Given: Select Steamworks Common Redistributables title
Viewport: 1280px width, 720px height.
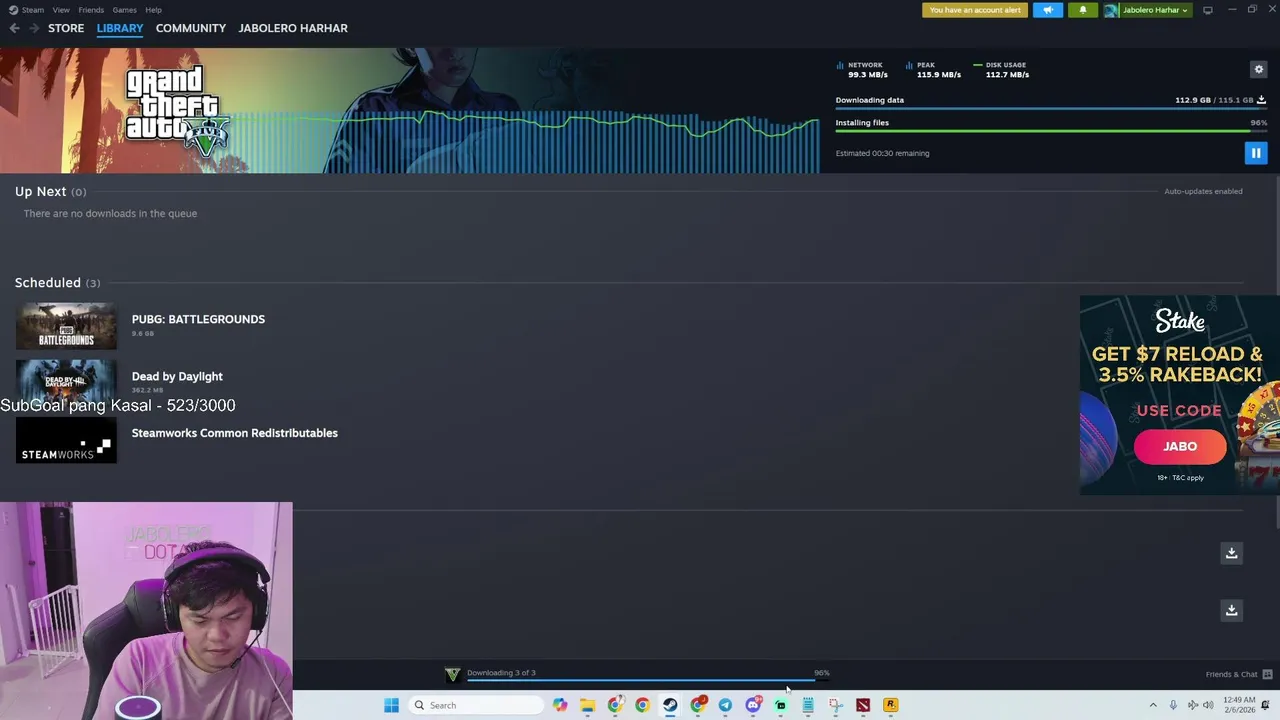Looking at the screenshot, I should tap(235, 433).
